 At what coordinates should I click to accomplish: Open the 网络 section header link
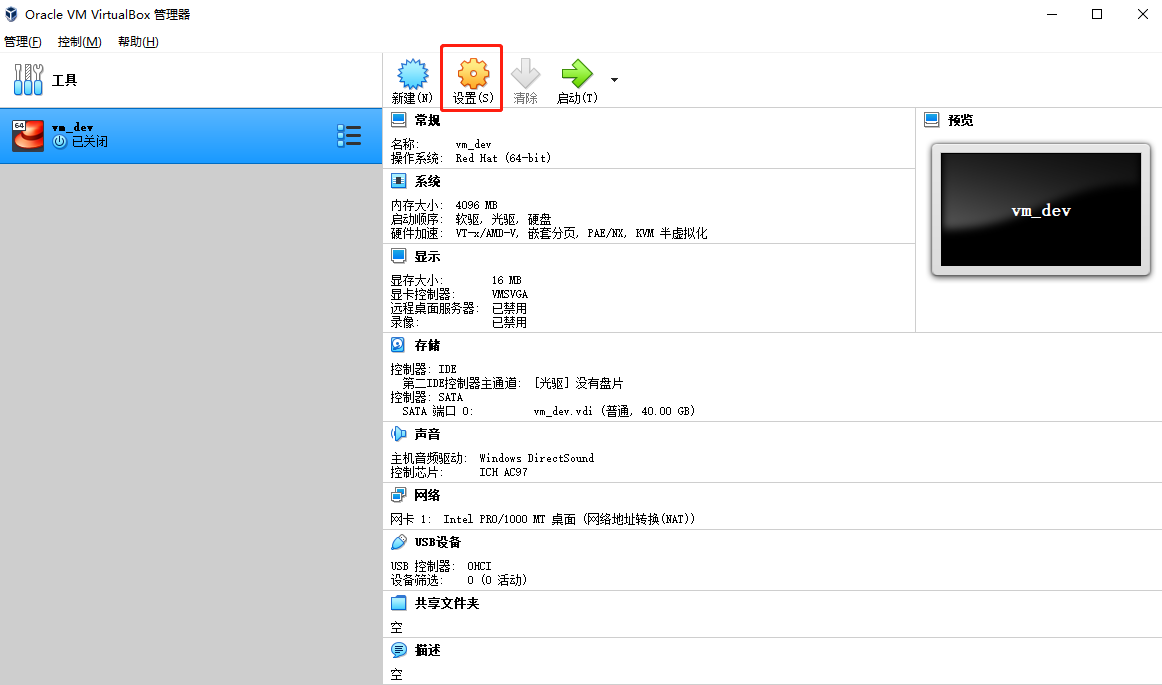428,495
